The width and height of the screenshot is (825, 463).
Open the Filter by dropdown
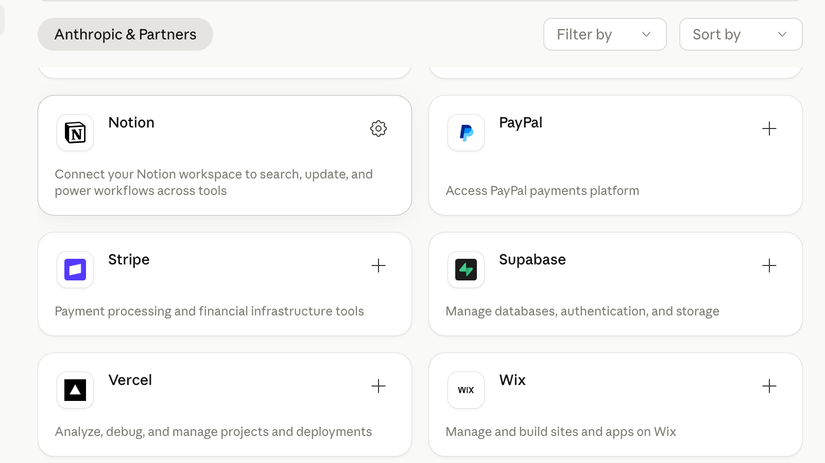[x=605, y=34]
